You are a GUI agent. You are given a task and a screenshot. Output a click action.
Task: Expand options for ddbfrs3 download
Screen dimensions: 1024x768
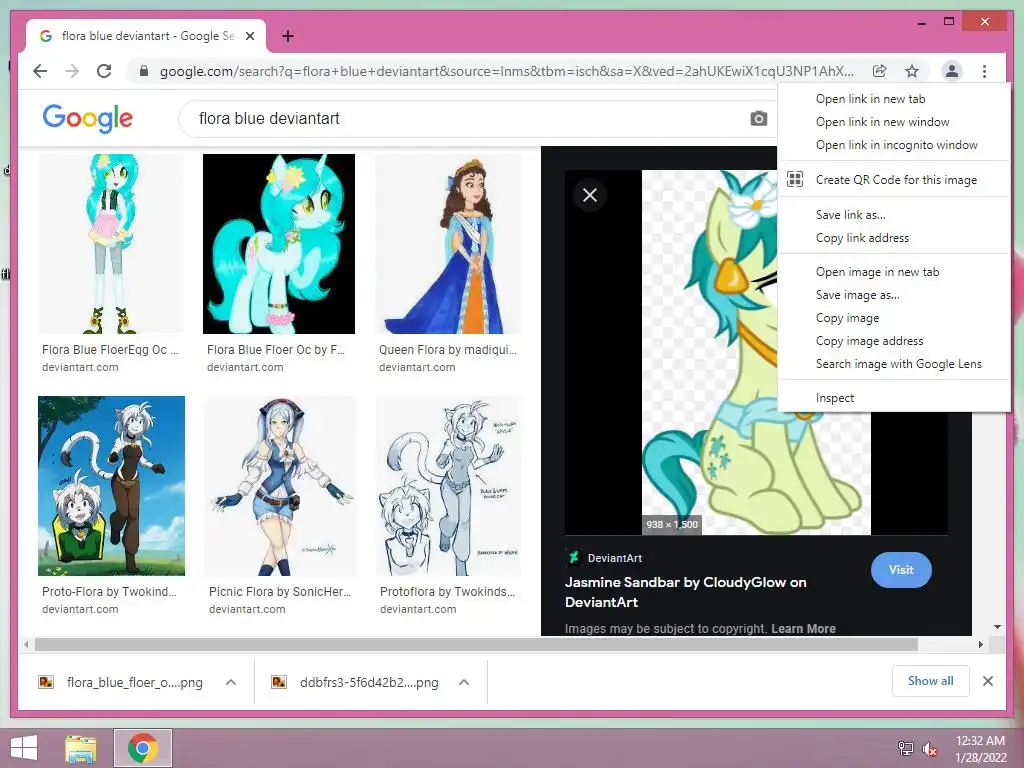click(x=464, y=682)
